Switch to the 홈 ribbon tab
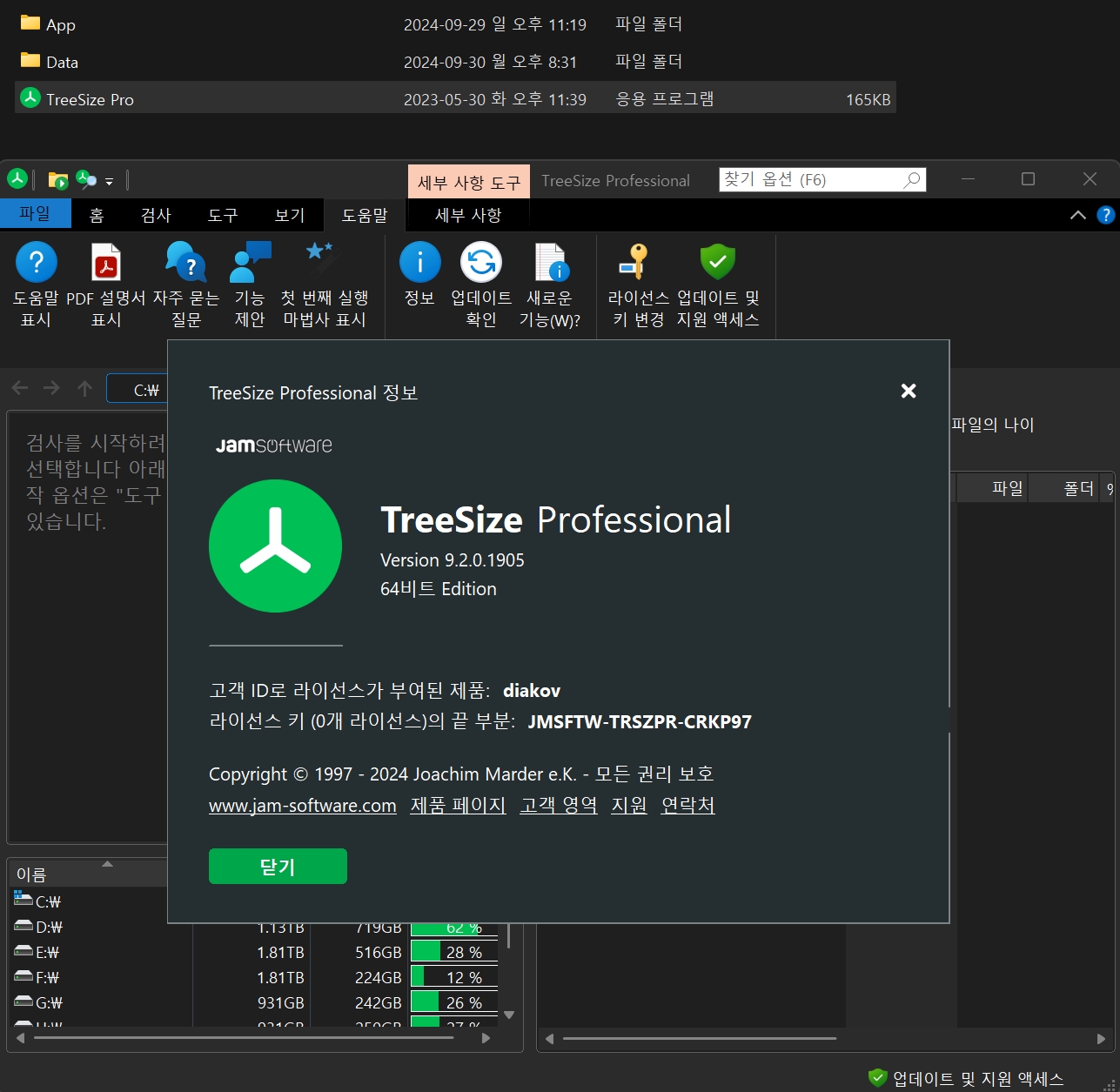Image resolution: width=1120 pixels, height=1092 pixels. [97, 215]
